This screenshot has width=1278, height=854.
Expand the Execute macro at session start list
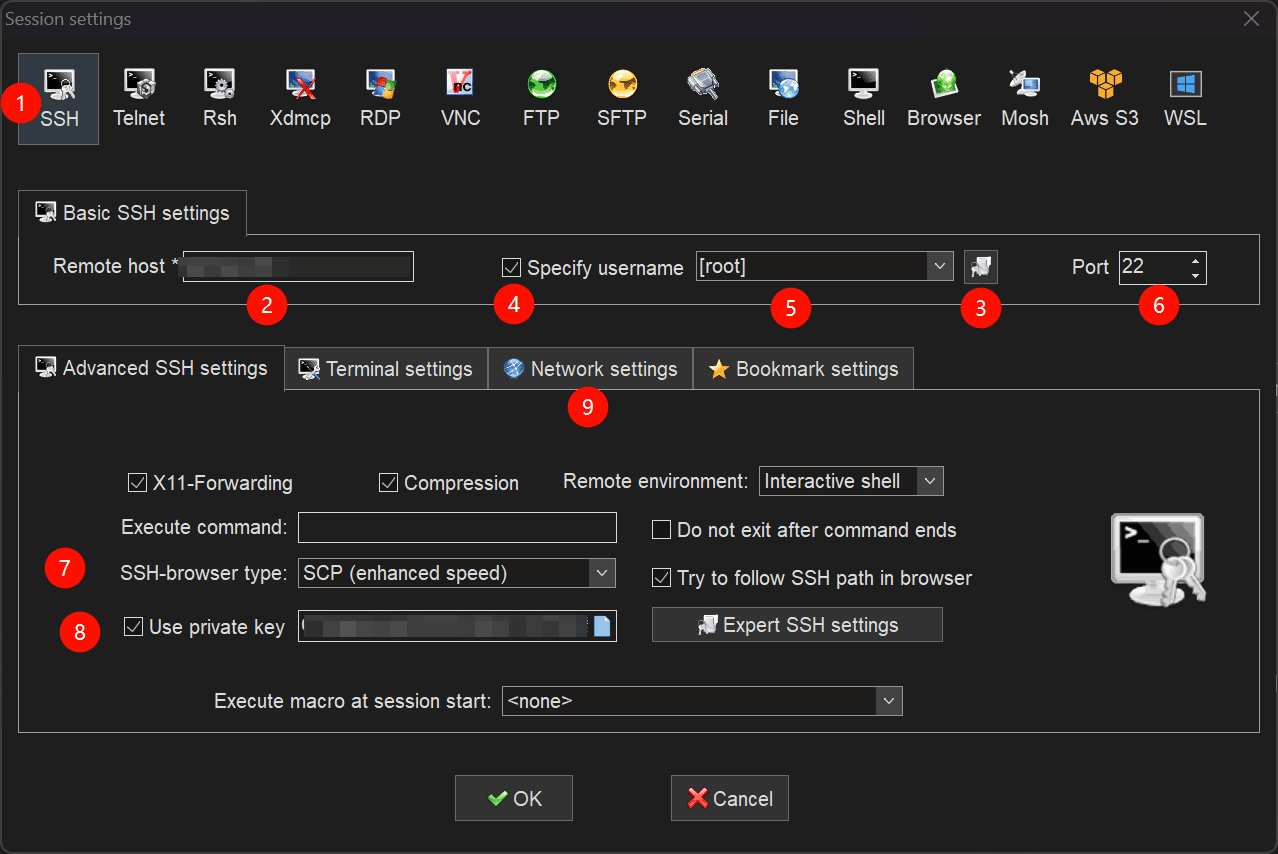[x=889, y=701]
